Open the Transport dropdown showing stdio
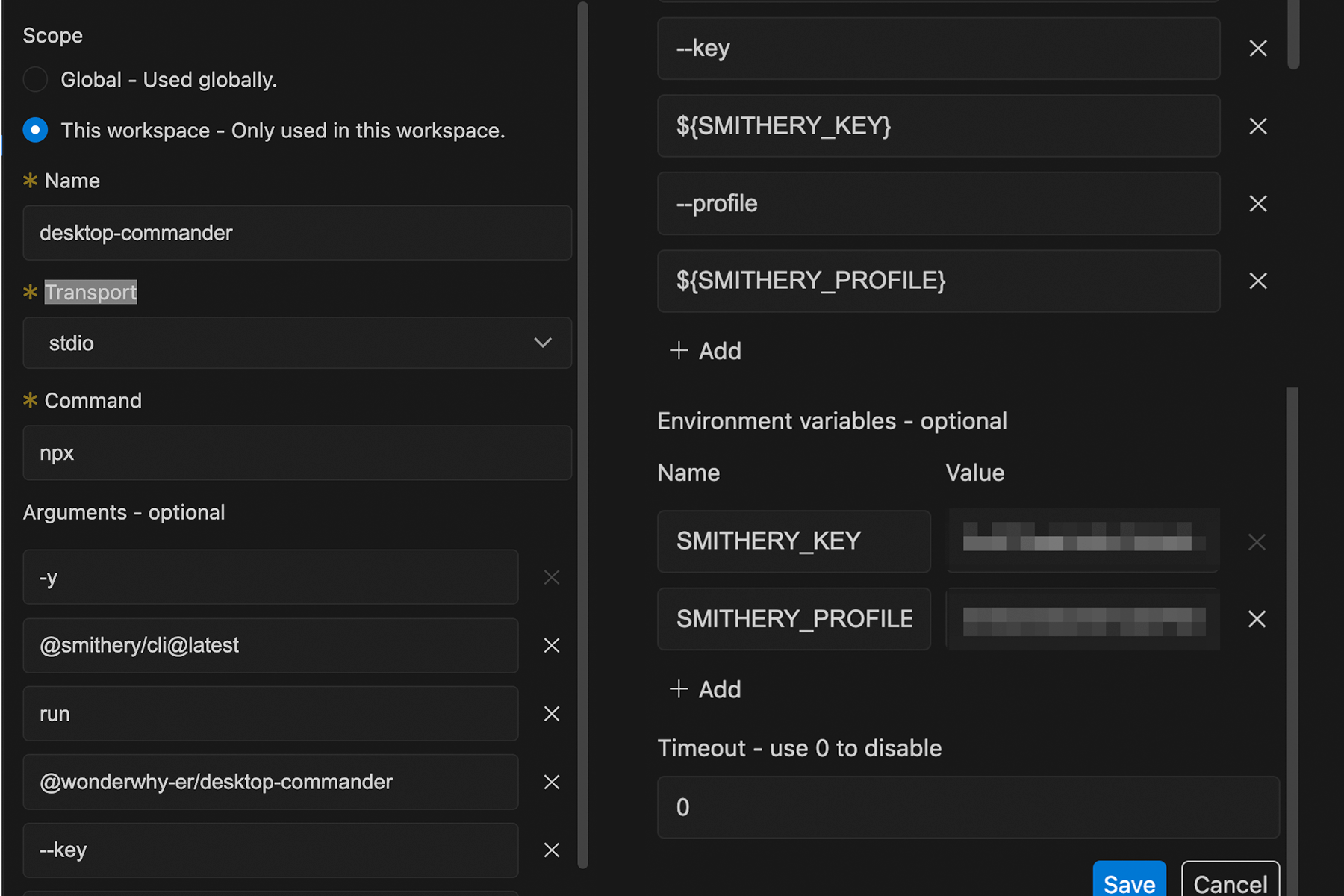This screenshot has height=896, width=1344. 297,343
